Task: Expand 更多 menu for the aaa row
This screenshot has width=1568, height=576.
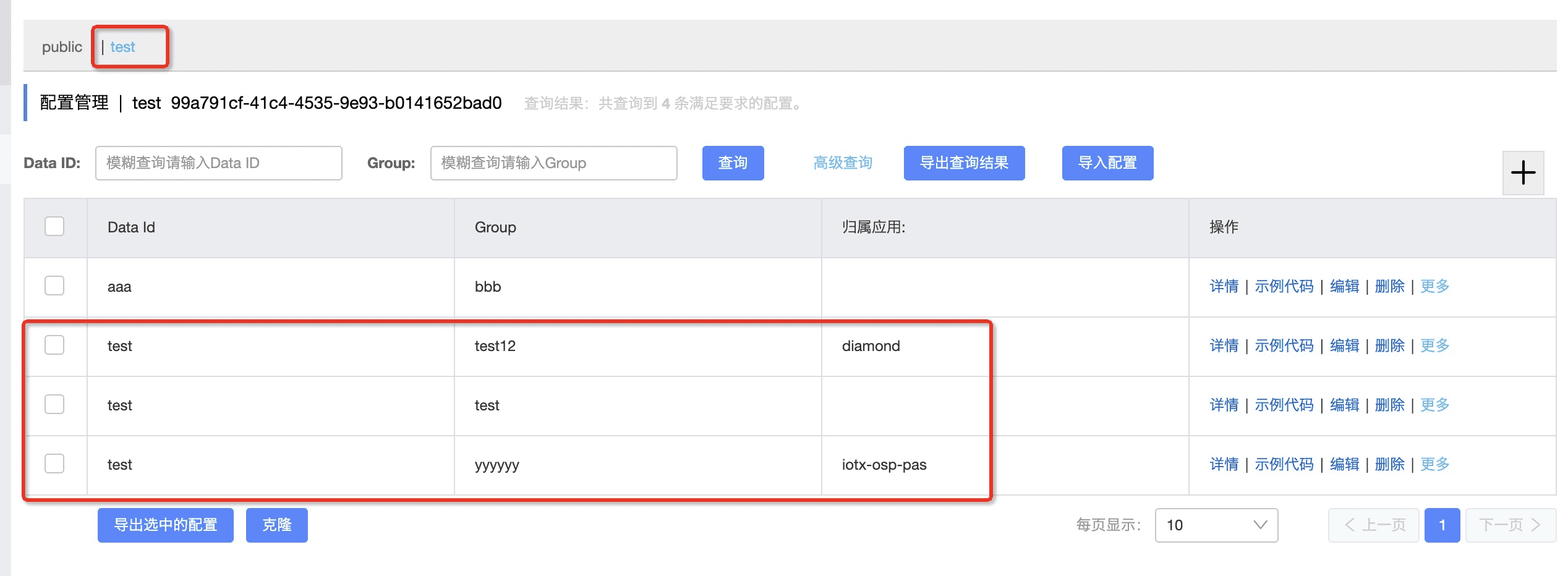Action: pos(1434,286)
